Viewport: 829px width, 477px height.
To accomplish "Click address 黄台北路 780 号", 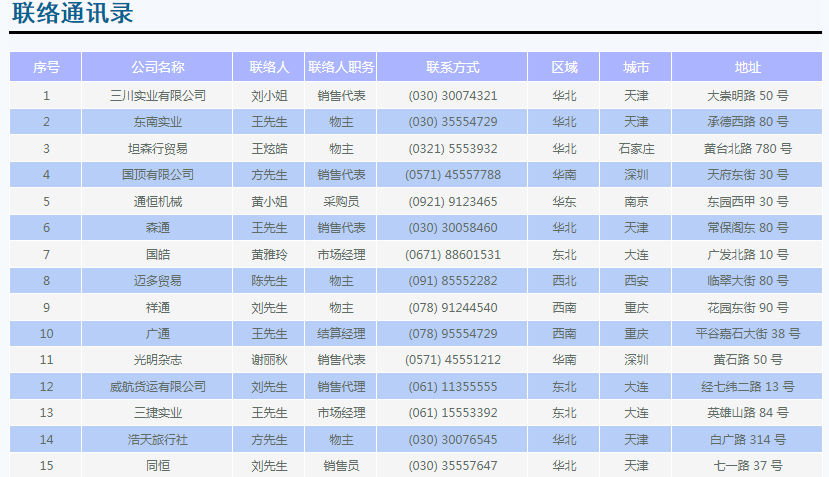I will [x=747, y=149].
